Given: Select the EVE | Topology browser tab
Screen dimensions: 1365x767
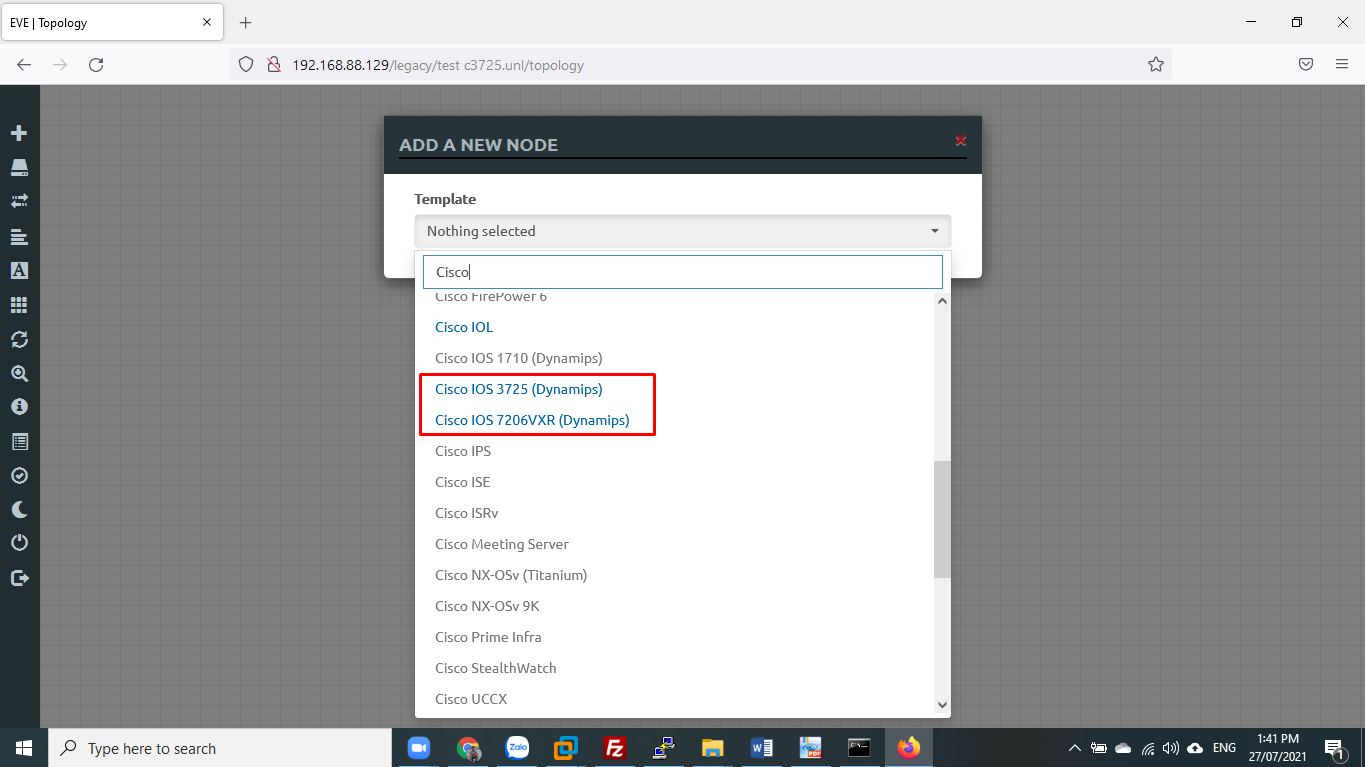Looking at the screenshot, I should coord(112,22).
